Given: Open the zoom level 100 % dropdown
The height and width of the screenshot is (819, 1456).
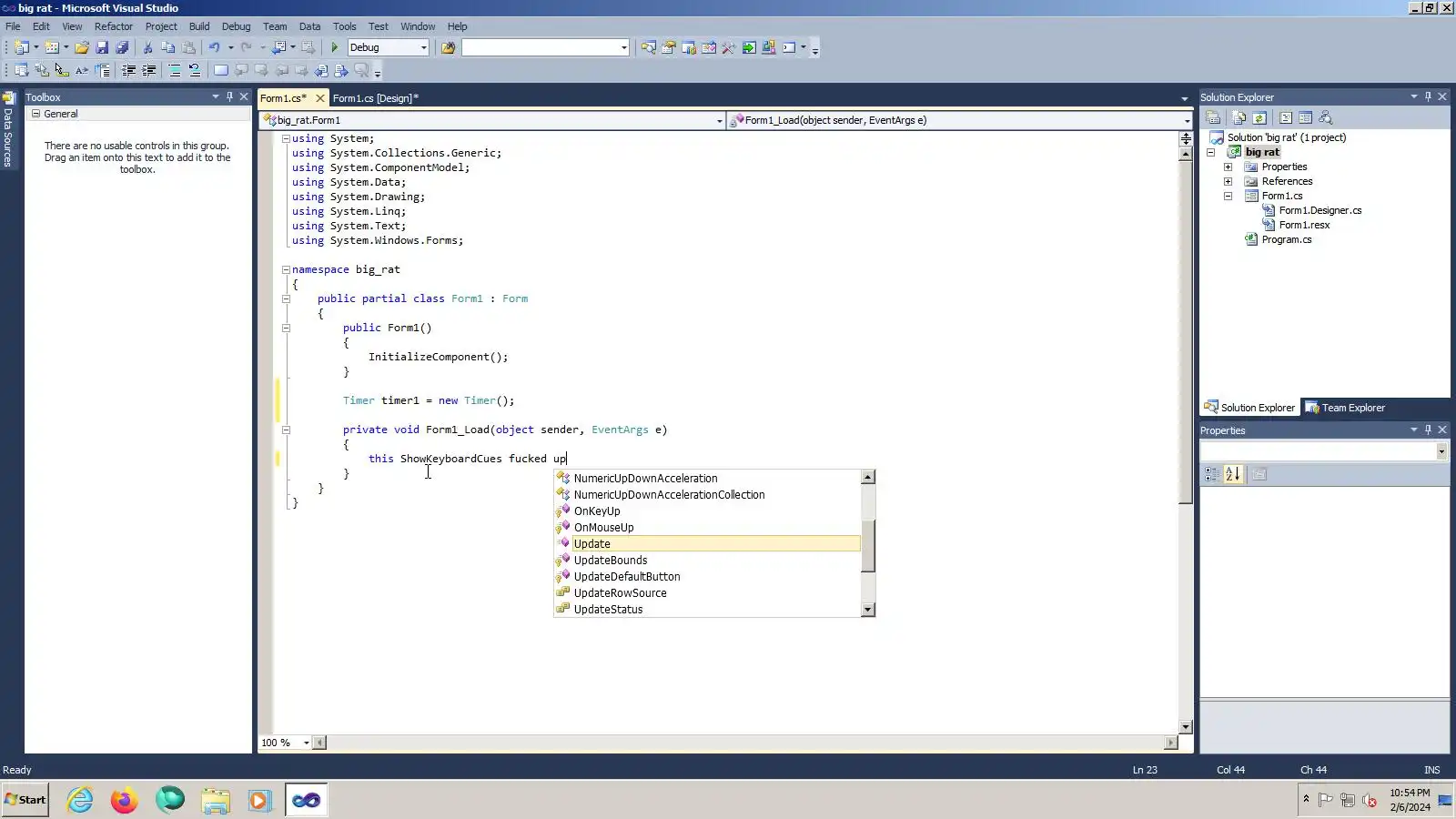Looking at the screenshot, I should 306,743.
